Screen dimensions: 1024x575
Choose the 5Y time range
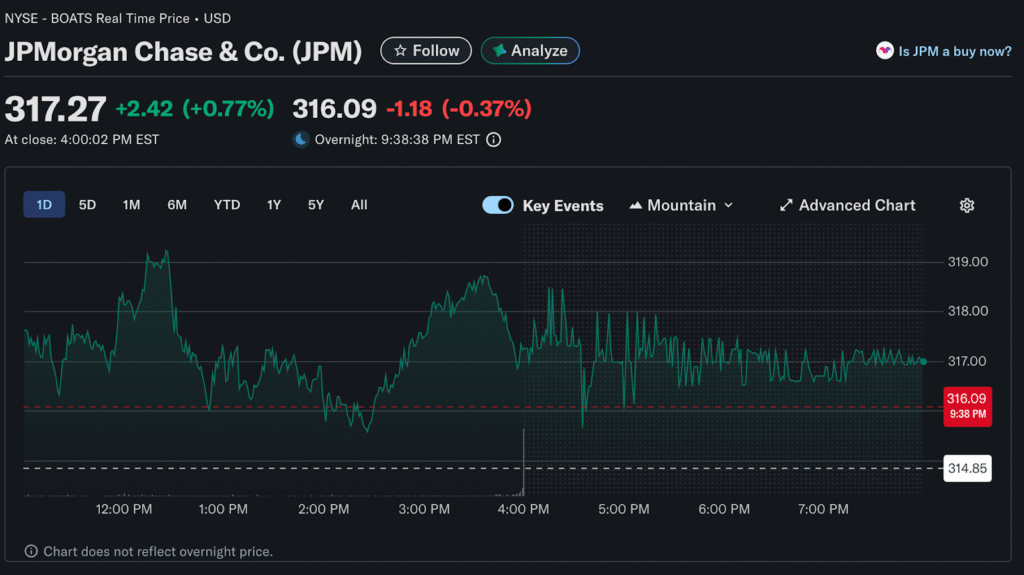[316, 205]
